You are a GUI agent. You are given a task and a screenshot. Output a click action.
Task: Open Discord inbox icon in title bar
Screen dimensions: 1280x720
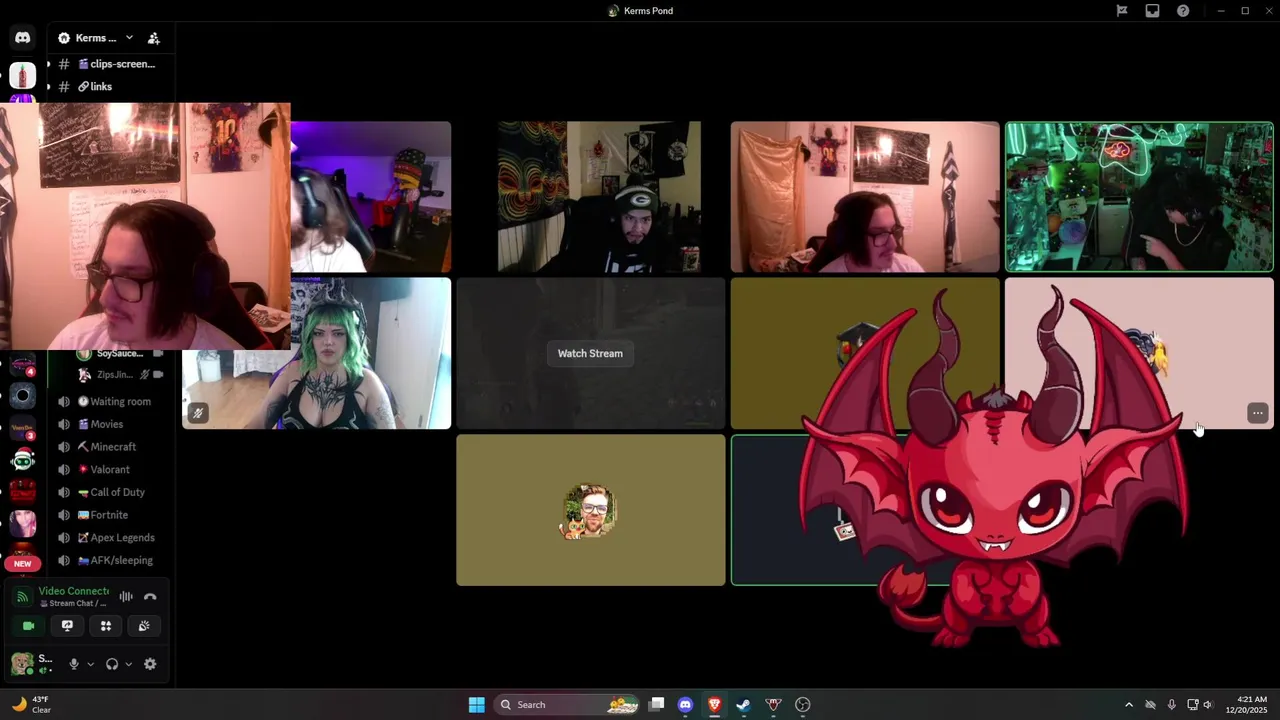click(x=1152, y=11)
